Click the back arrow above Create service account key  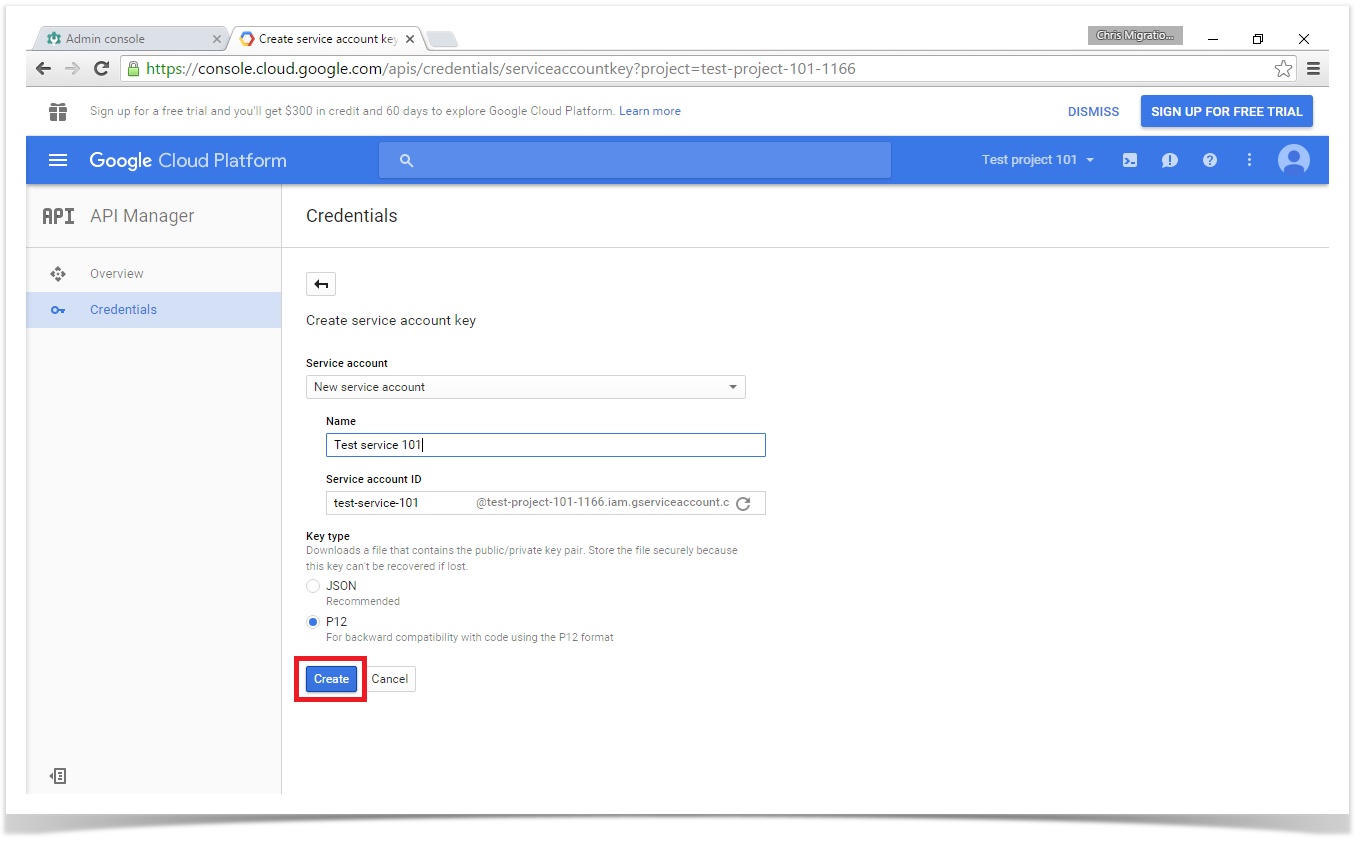[321, 284]
